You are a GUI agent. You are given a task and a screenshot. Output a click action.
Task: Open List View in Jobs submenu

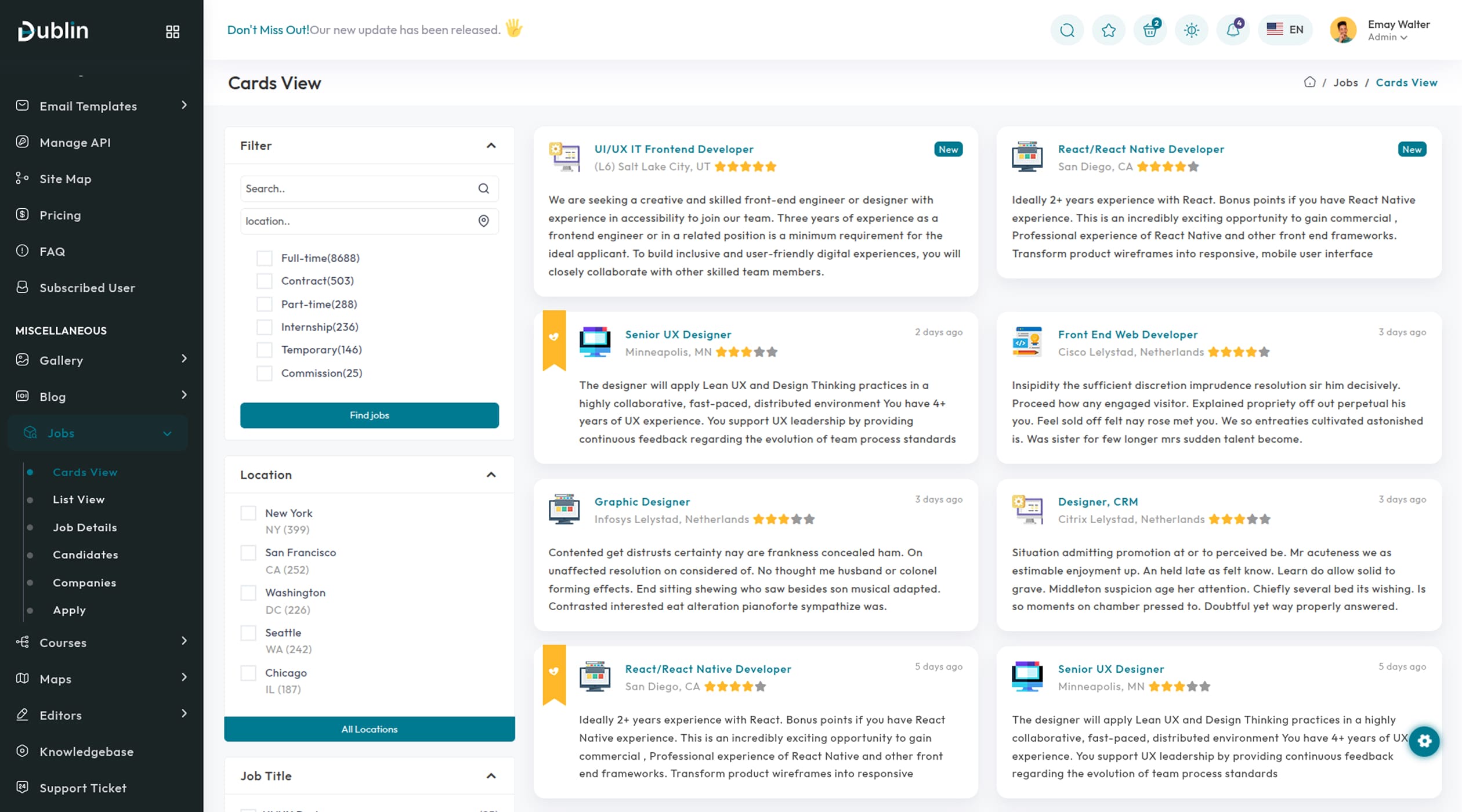point(78,499)
